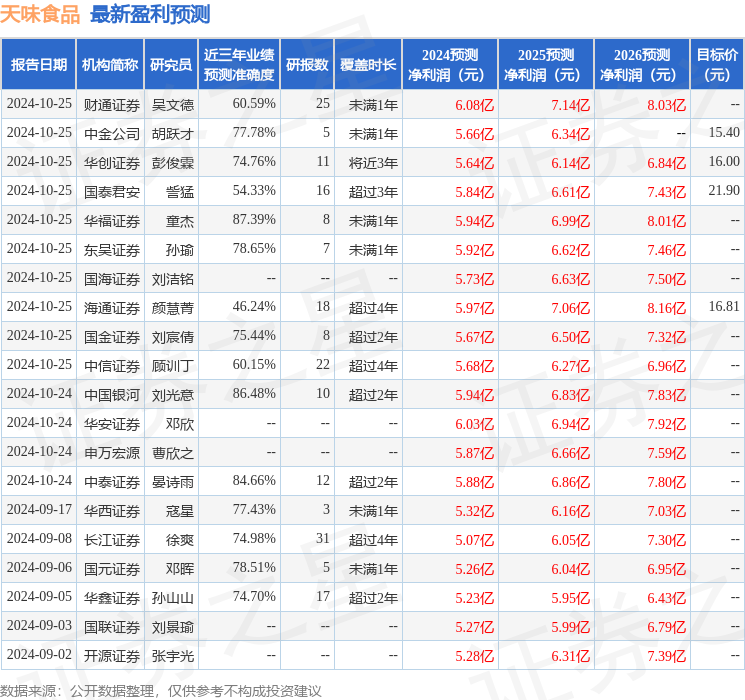This screenshot has width=745, height=700.
Task: Click the 2024-09-08 report date
Action: pyautogui.click(x=39, y=538)
